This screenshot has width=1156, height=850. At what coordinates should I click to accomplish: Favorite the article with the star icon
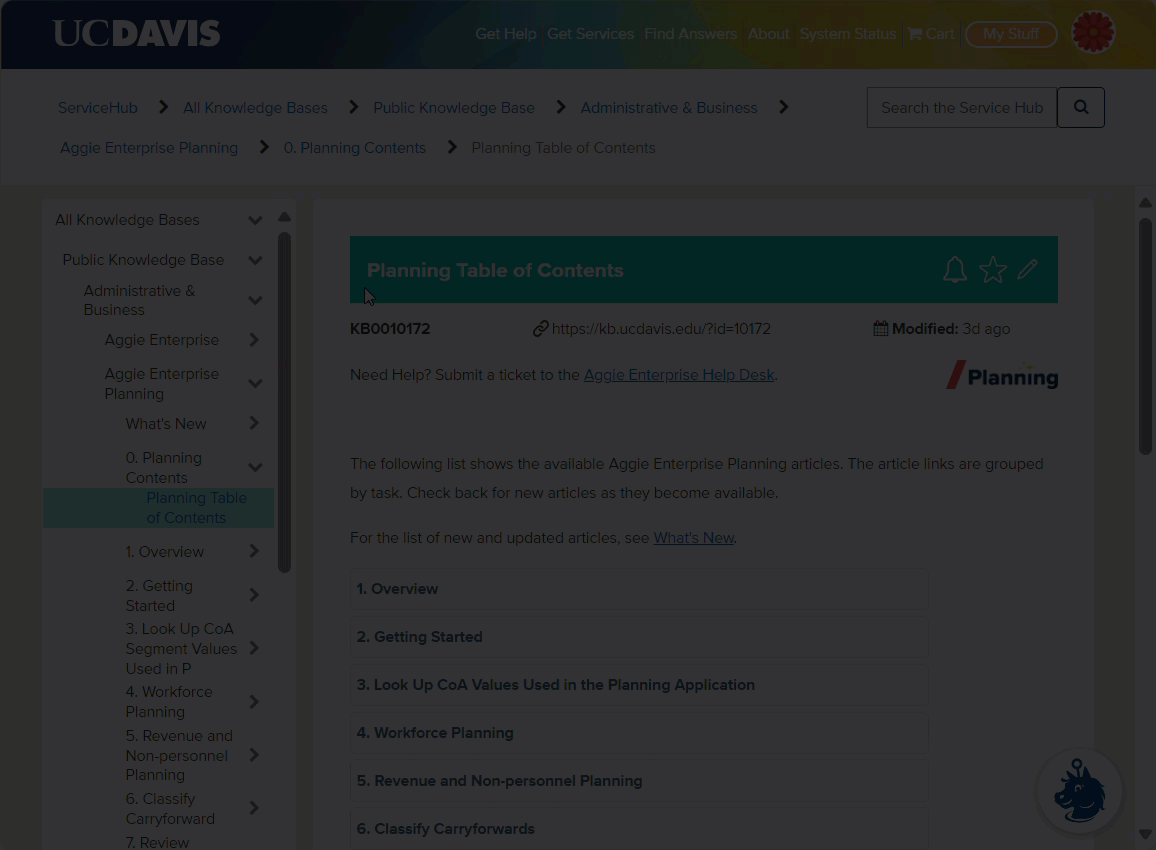pos(993,270)
